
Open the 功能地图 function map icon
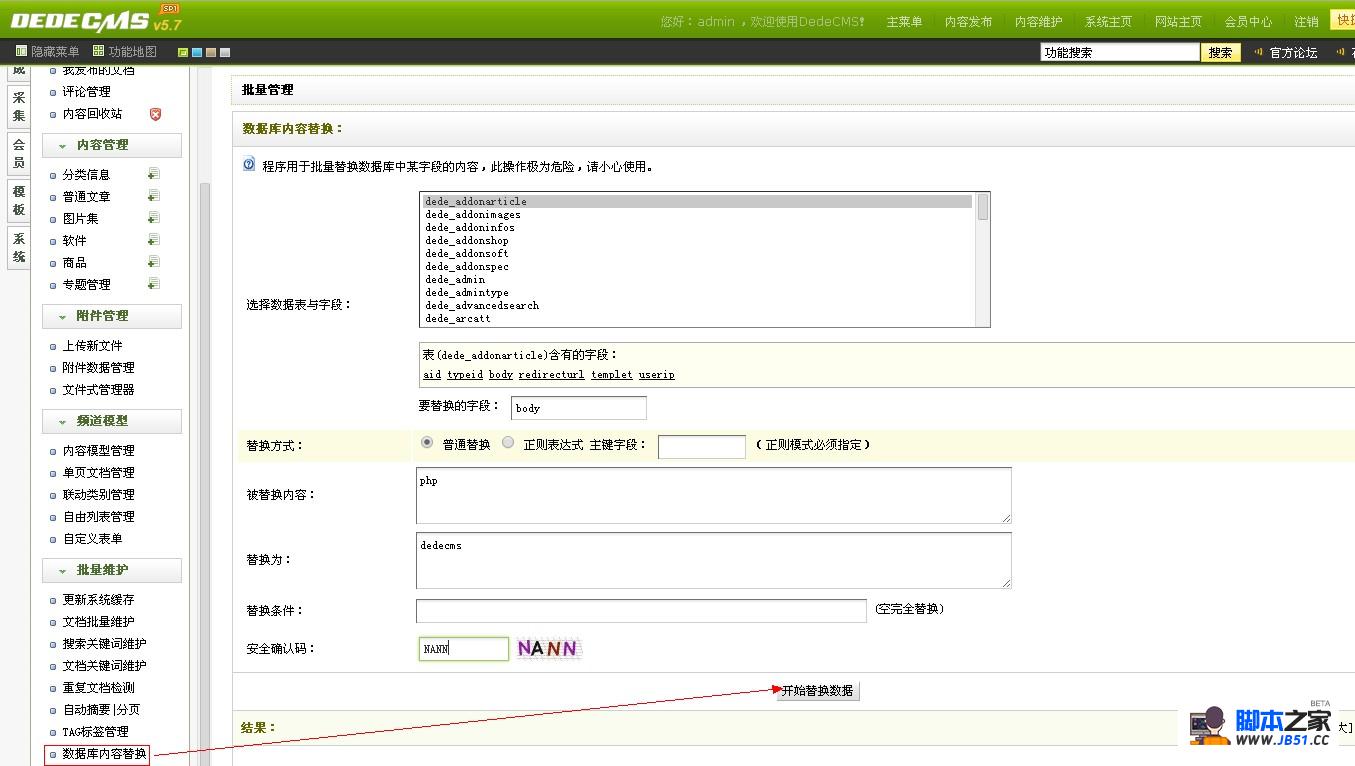[99, 51]
